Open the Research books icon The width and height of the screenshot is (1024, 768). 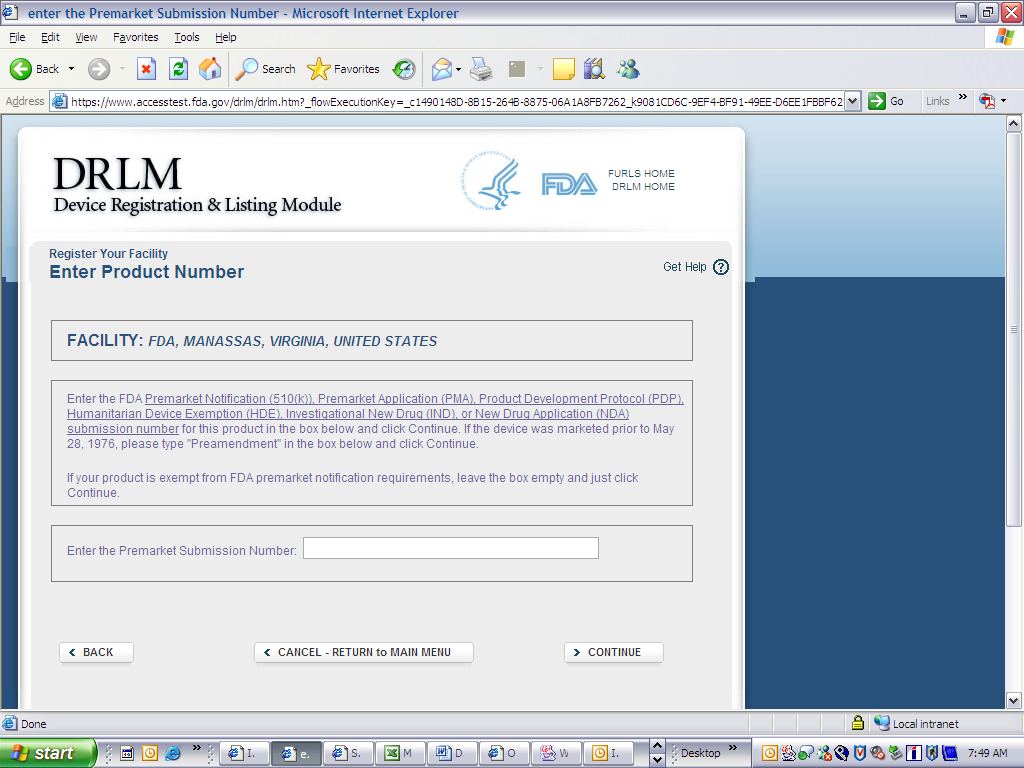click(x=594, y=69)
